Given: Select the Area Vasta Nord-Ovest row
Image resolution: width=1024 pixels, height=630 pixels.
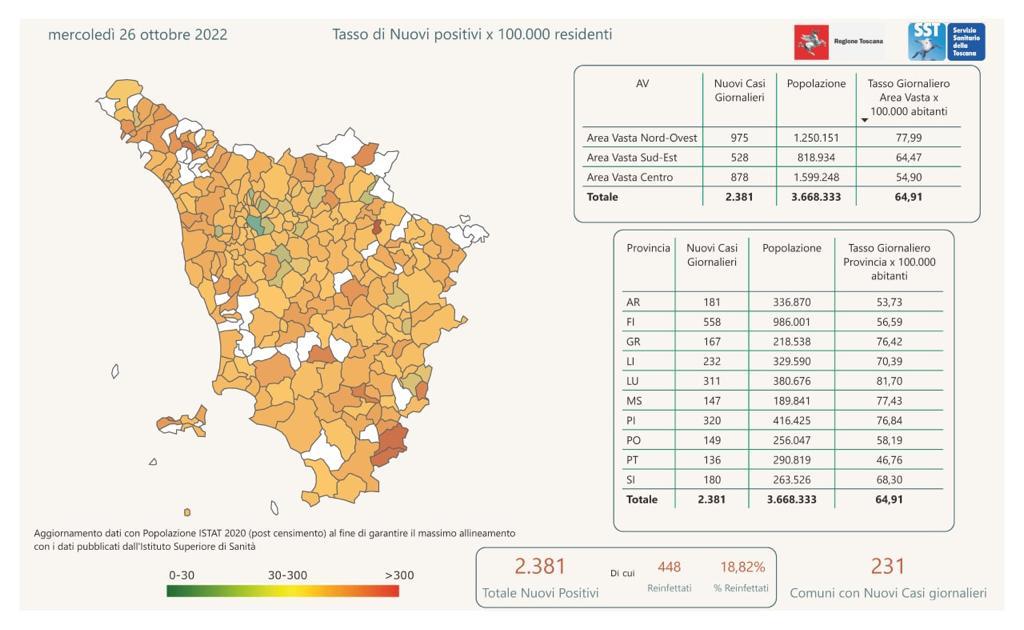Looking at the screenshot, I should click(x=771, y=138).
